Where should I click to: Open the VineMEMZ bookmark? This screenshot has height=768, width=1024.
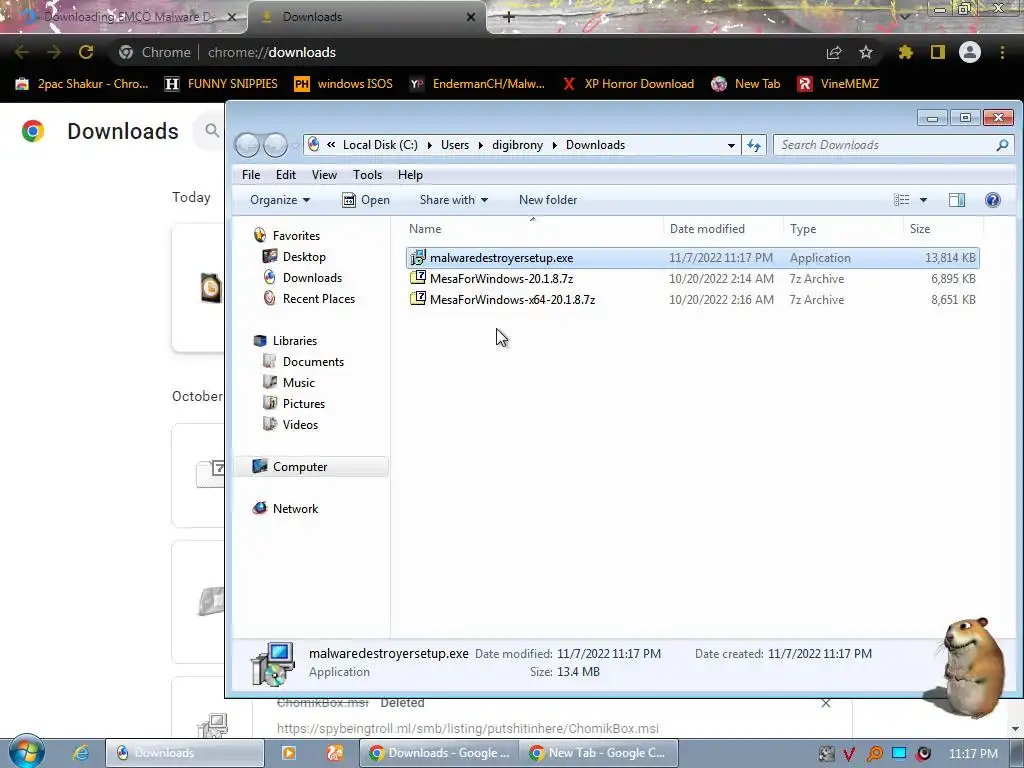tap(839, 84)
